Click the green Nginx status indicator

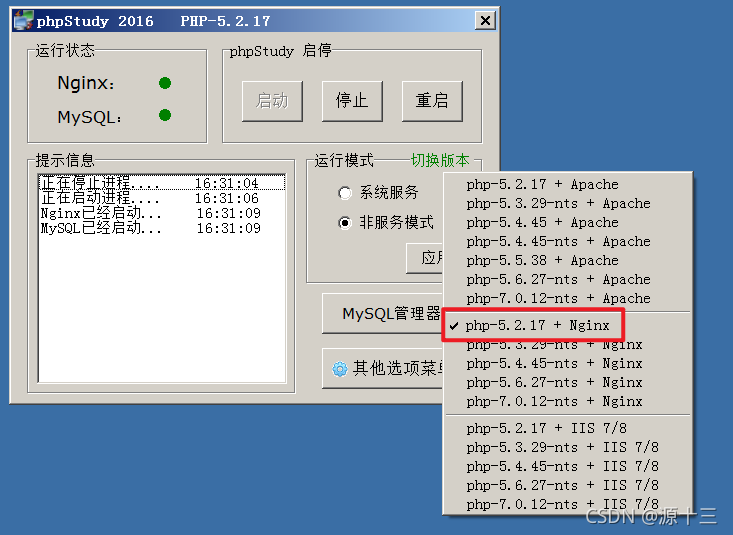coord(165,83)
